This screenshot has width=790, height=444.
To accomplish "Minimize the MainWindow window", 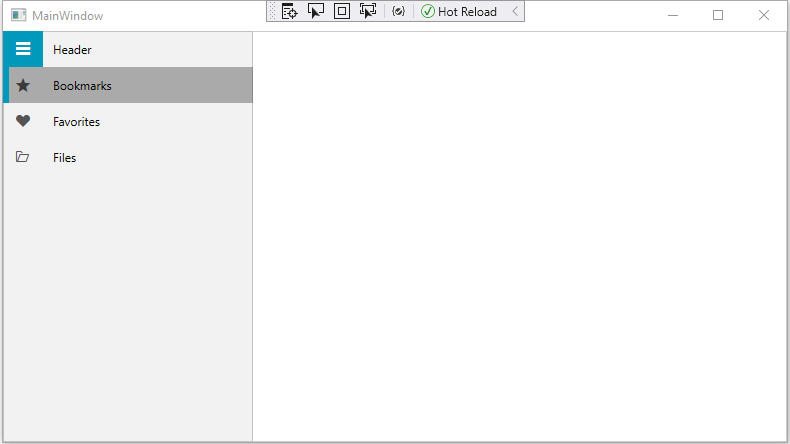I will [673, 16].
